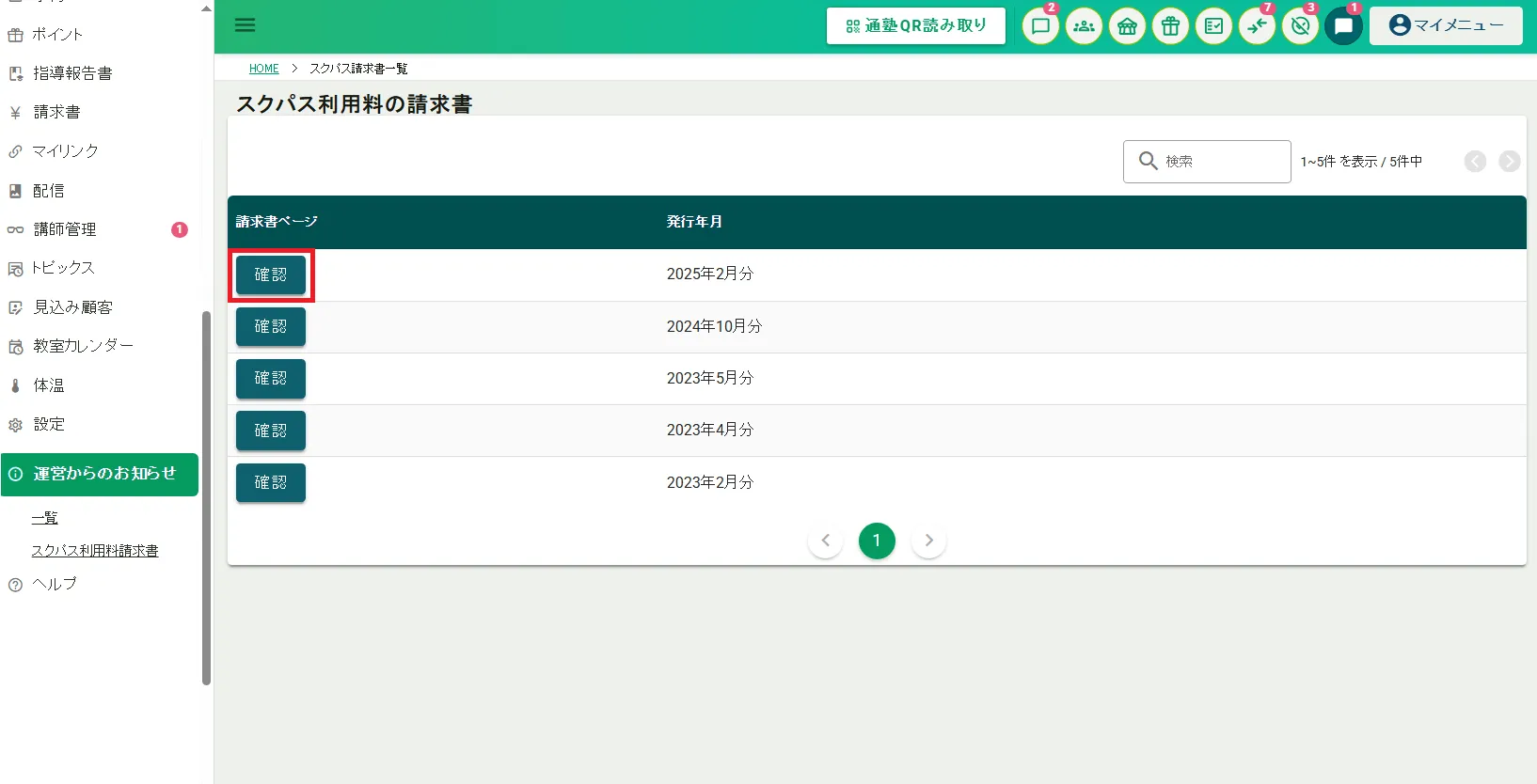Click the 講師管理 notification badge
This screenshot has width=1537, height=784.
pyautogui.click(x=180, y=229)
